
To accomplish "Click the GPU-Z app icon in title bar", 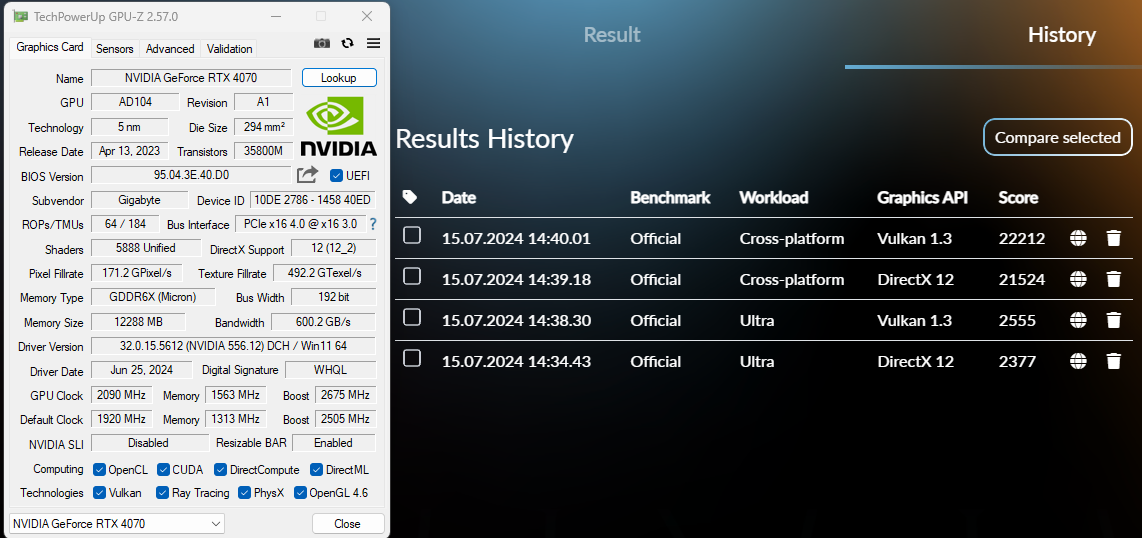I will 20,16.
